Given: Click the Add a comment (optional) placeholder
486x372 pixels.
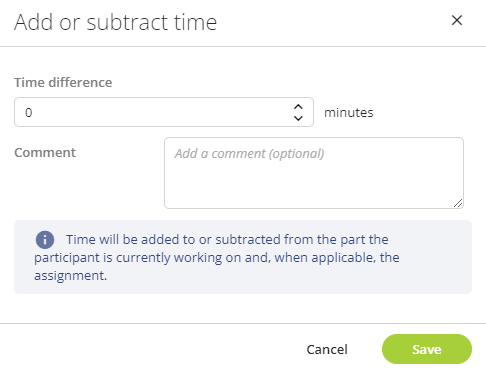Looking at the screenshot, I should [x=249, y=154].
